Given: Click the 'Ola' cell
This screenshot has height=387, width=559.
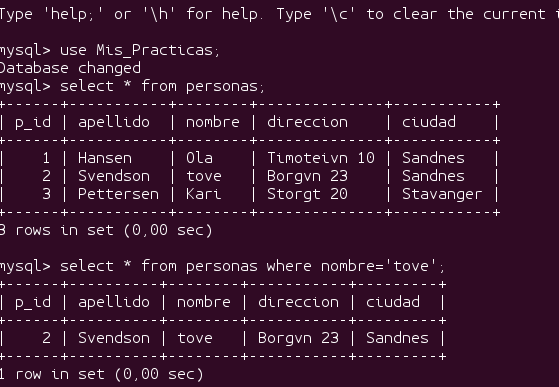Looking at the screenshot, I should (199, 158).
